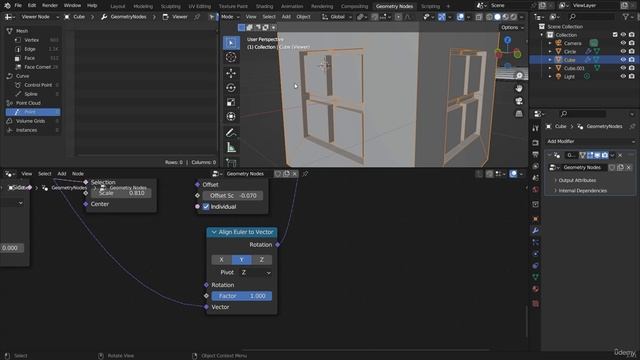This screenshot has height=360, width=640.
Task: Click the Z axis on navigation gizmo
Action: (507, 40)
